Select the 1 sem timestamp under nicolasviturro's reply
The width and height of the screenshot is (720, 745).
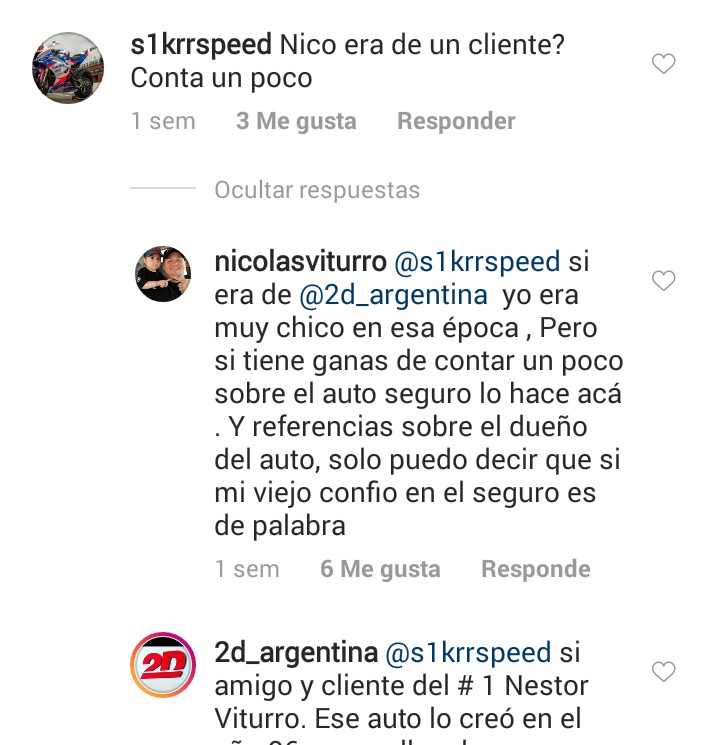pos(247,569)
